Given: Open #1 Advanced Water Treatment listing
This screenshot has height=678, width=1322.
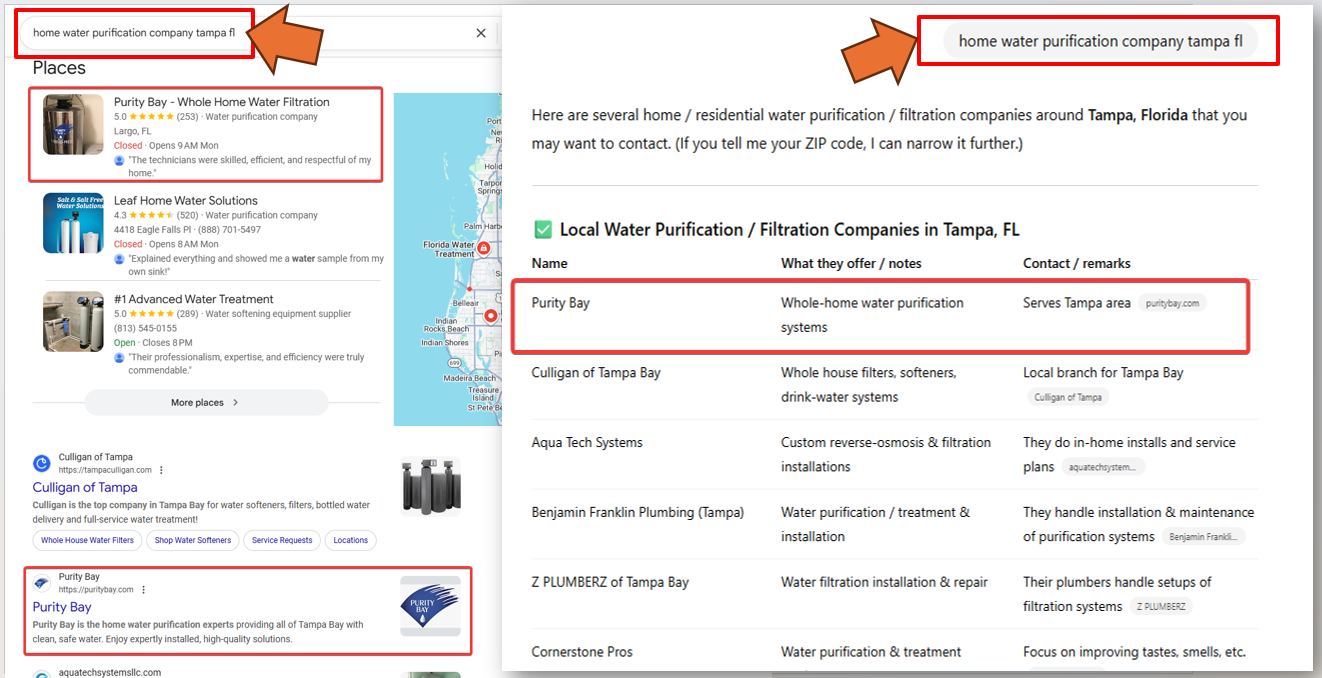Looking at the screenshot, I should click(x=193, y=299).
